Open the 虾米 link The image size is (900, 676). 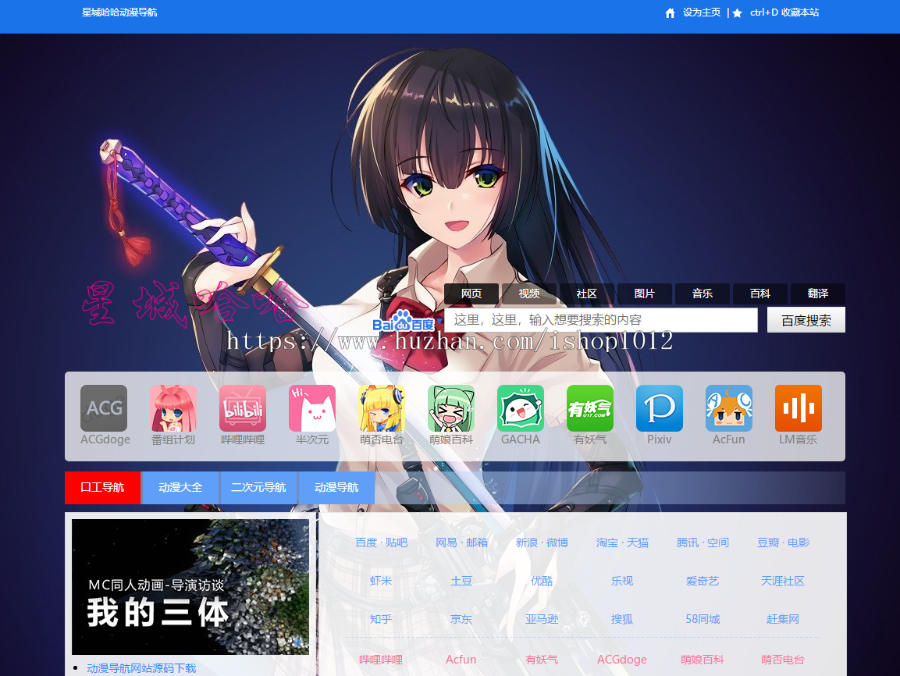pyautogui.click(x=381, y=581)
